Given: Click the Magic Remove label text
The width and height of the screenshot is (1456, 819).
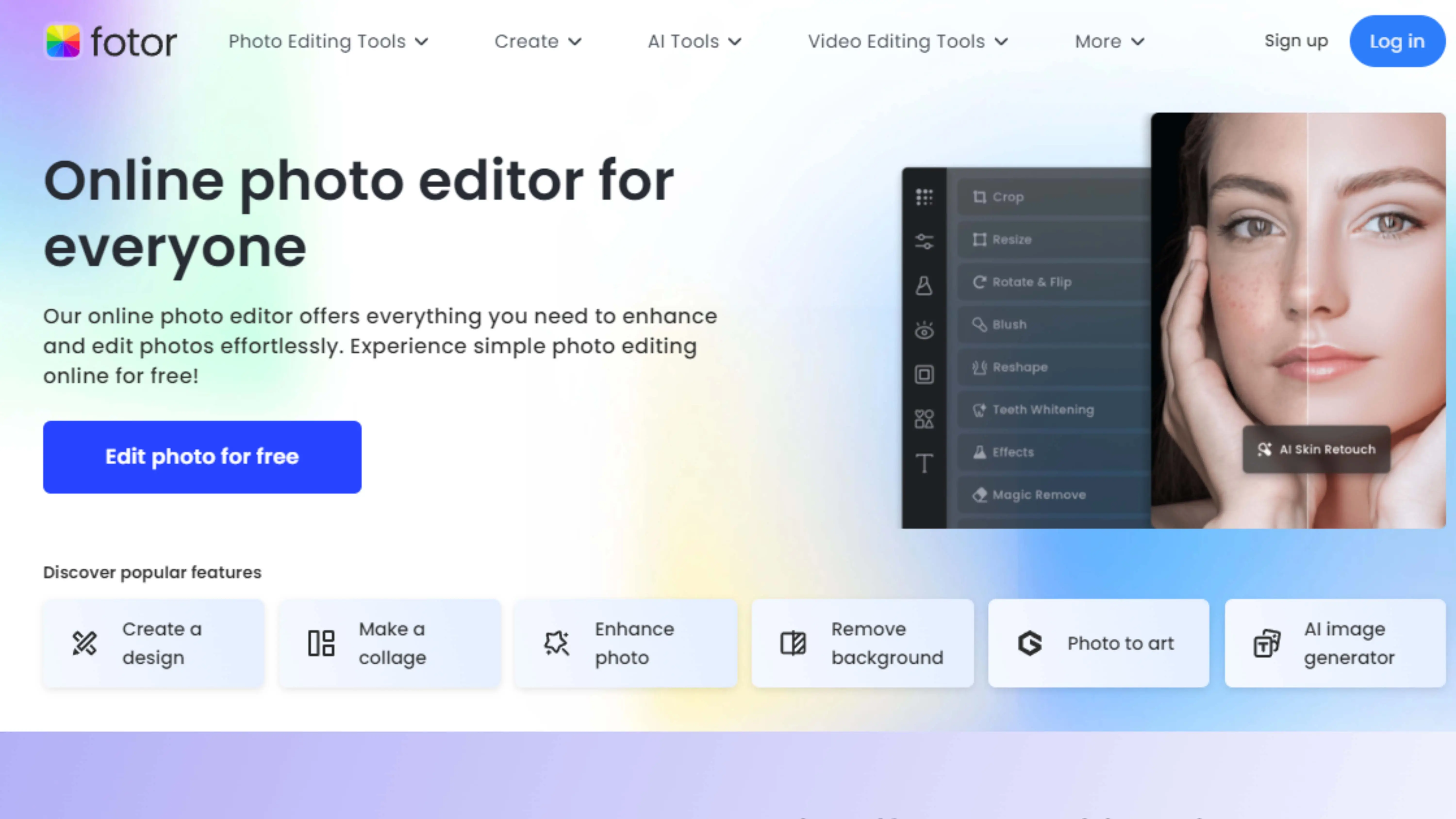Looking at the screenshot, I should pyautogui.click(x=1039, y=495).
